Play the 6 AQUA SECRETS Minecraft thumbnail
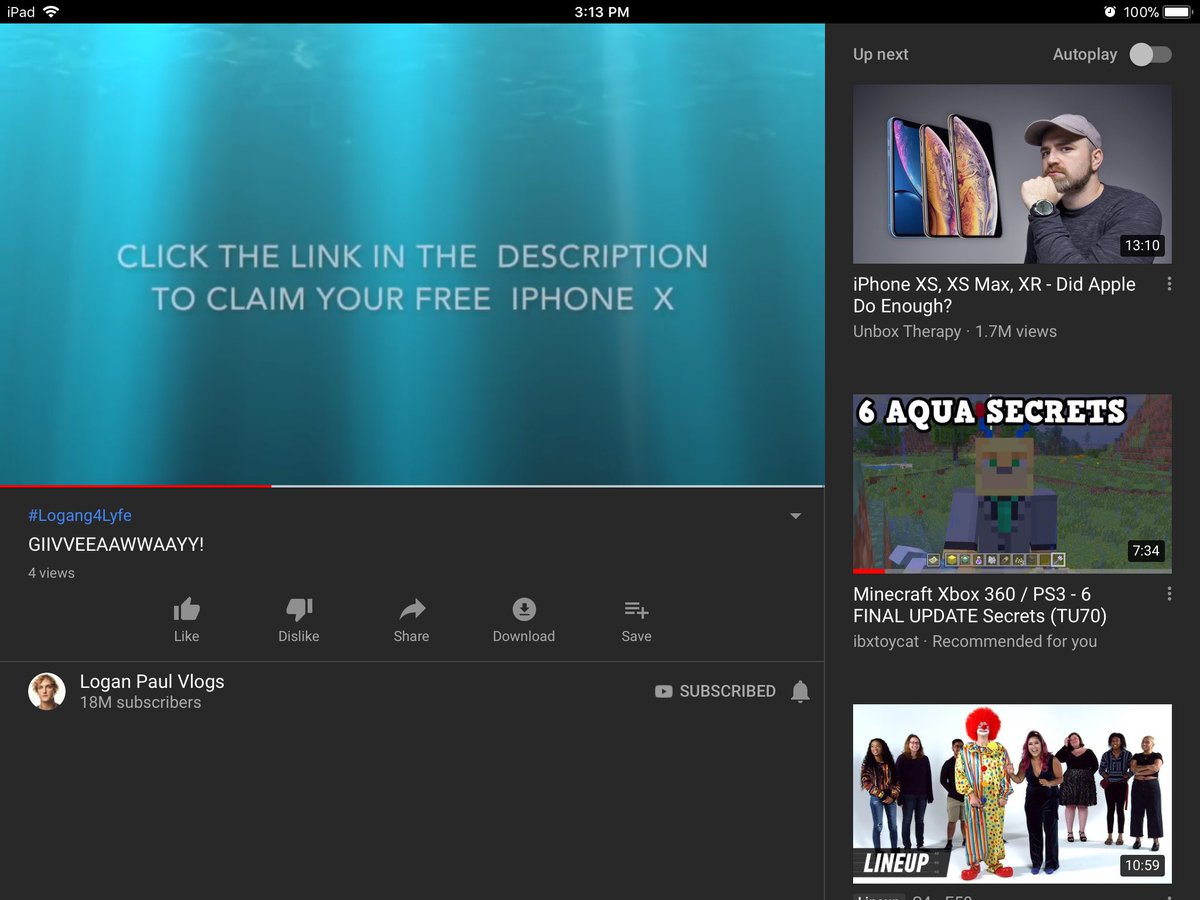 pos(1012,484)
